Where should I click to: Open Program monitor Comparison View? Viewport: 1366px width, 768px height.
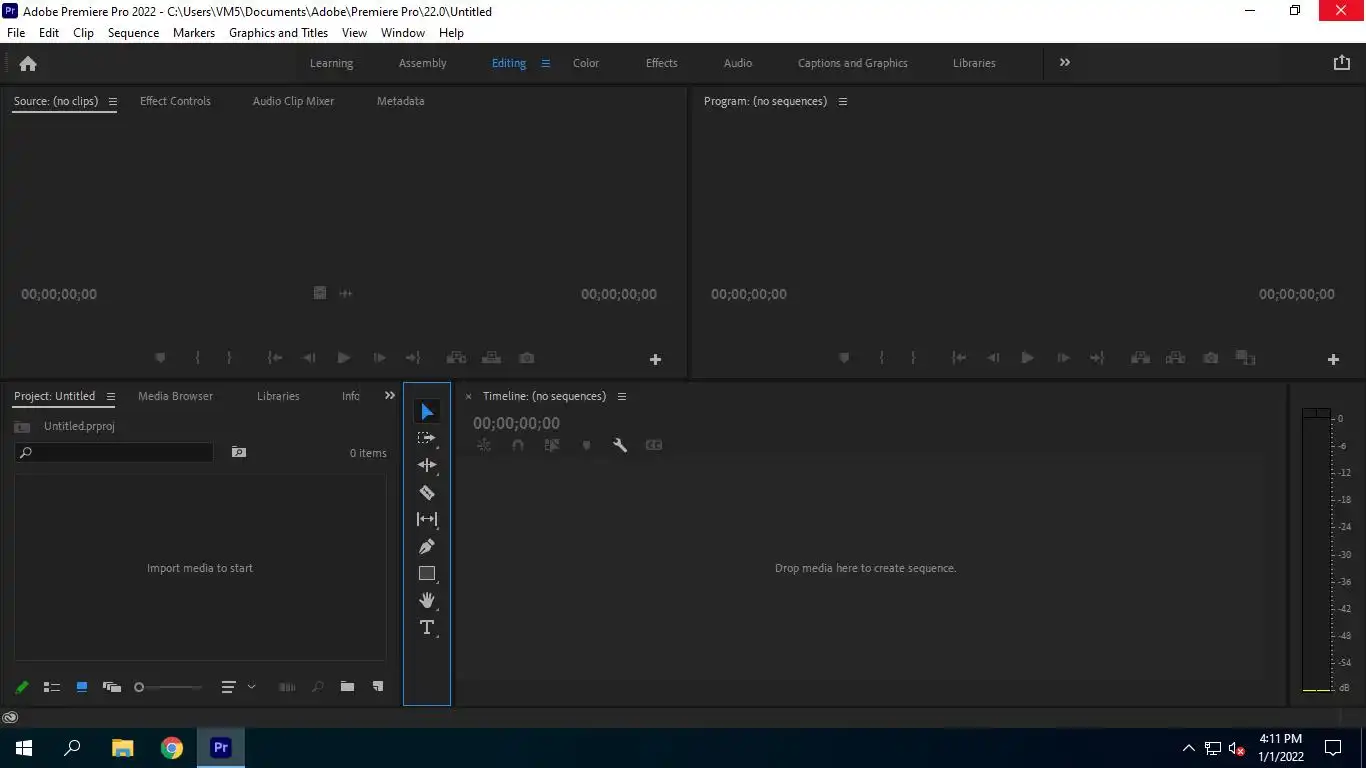pos(1245,358)
